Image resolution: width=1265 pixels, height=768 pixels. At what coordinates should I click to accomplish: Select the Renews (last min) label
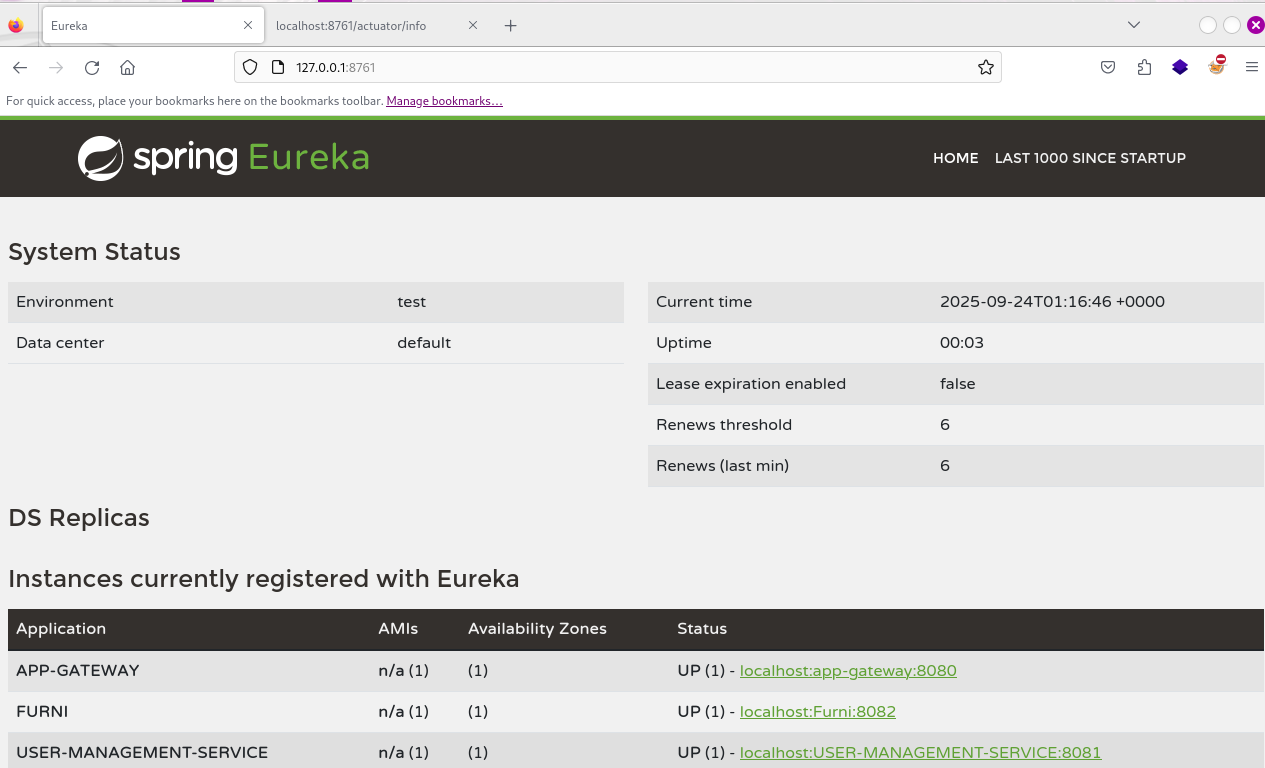pyautogui.click(x=722, y=466)
